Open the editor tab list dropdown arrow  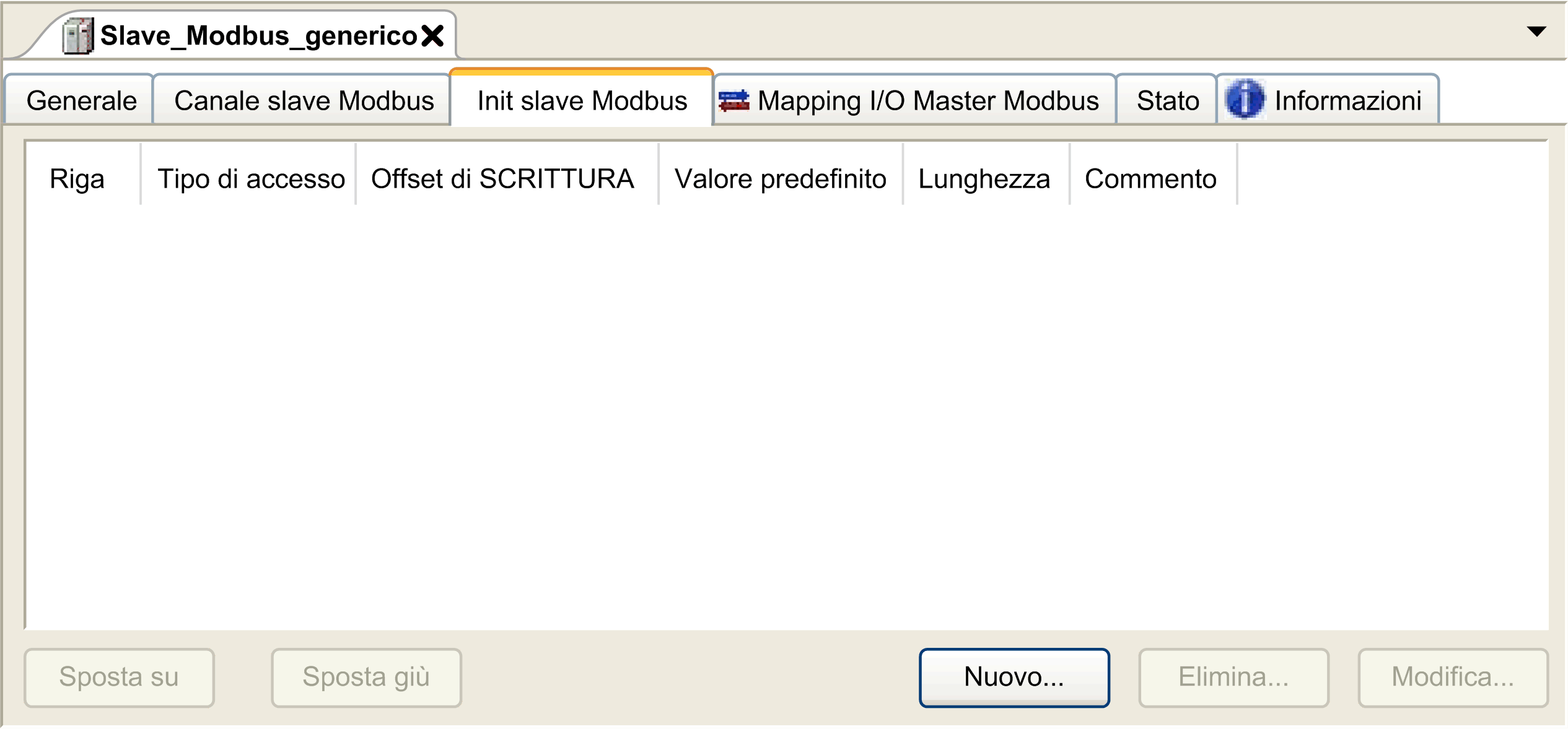tap(1536, 32)
